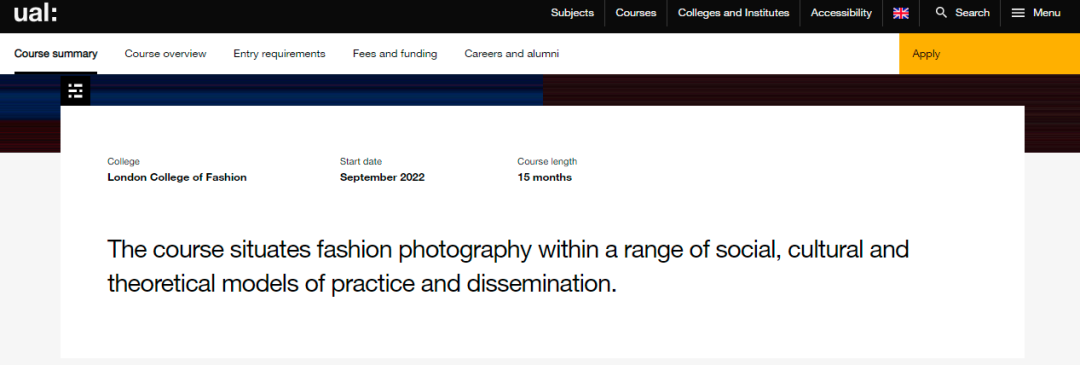The width and height of the screenshot is (1080, 365).
Task: Select the Course summary tab
Action: (56, 54)
